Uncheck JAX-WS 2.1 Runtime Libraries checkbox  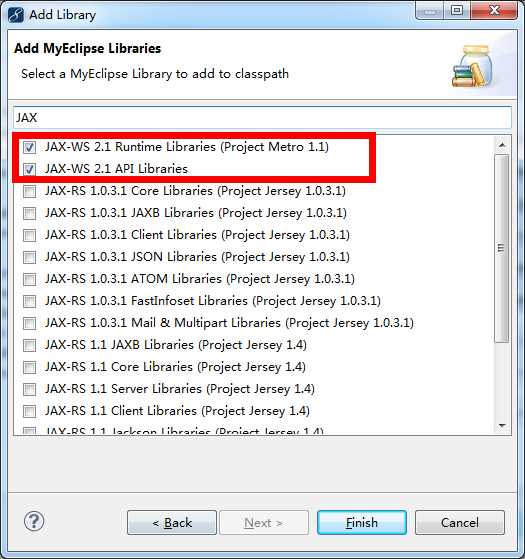[29, 147]
